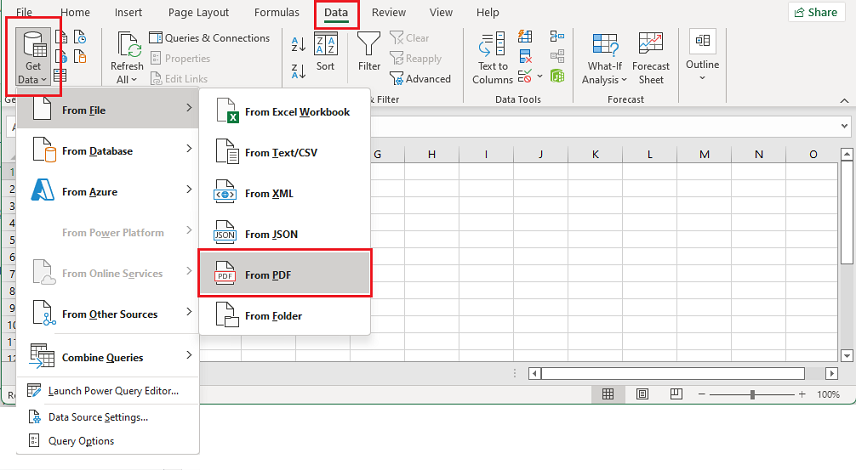Expand the From Azure submenu
This screenshot has height=470, width=856.
(x=108, y=192)
